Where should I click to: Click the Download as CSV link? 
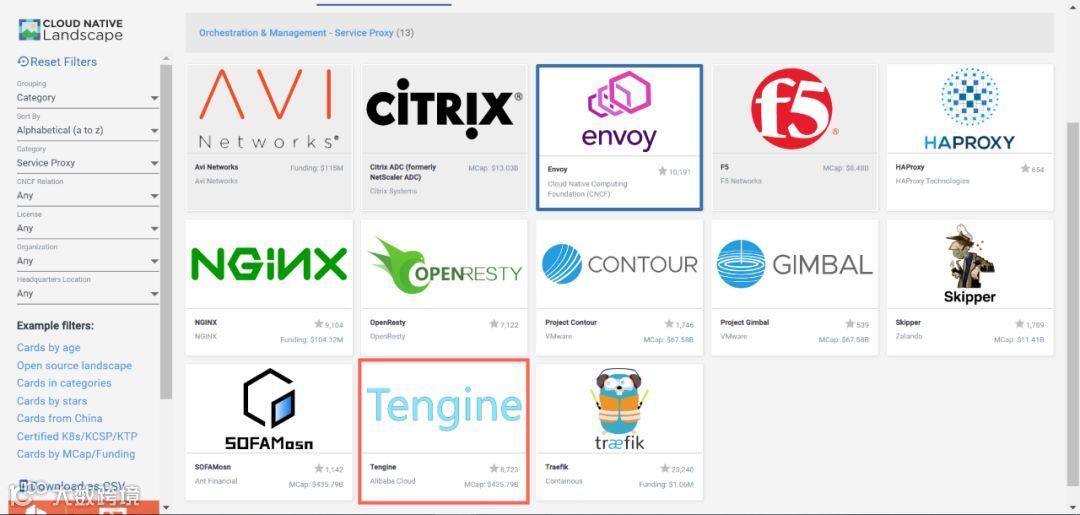coord(72,487)
